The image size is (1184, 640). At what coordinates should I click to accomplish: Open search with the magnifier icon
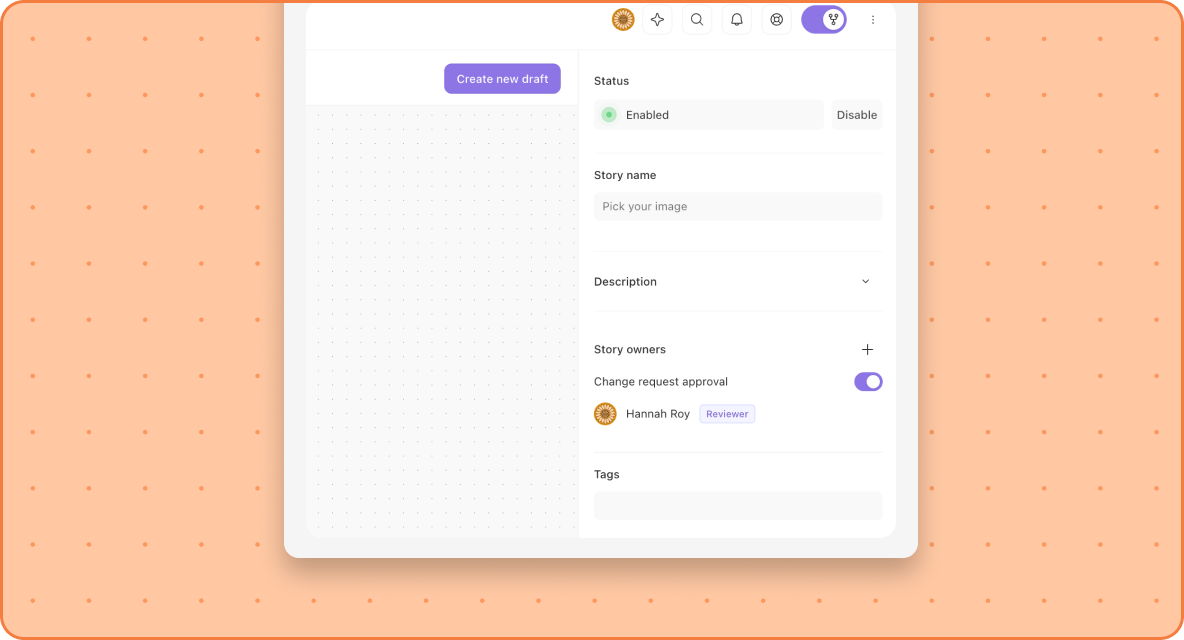point(697,20)
